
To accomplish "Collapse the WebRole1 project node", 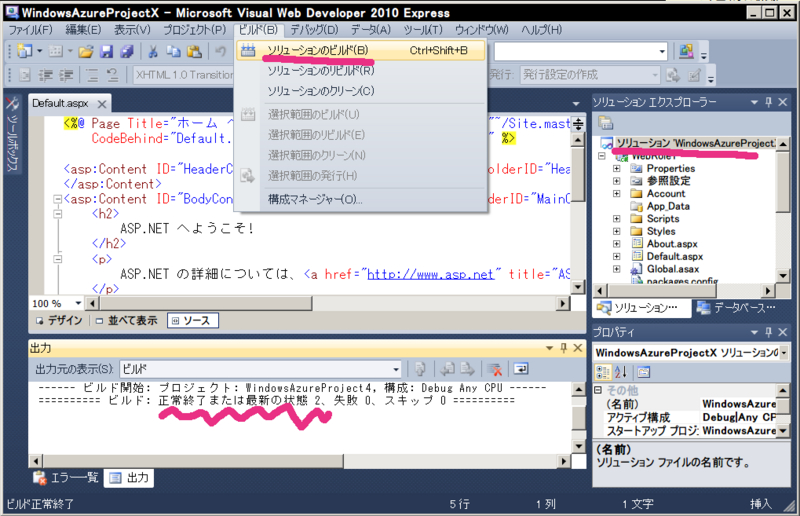I will [x=602, y=156].
